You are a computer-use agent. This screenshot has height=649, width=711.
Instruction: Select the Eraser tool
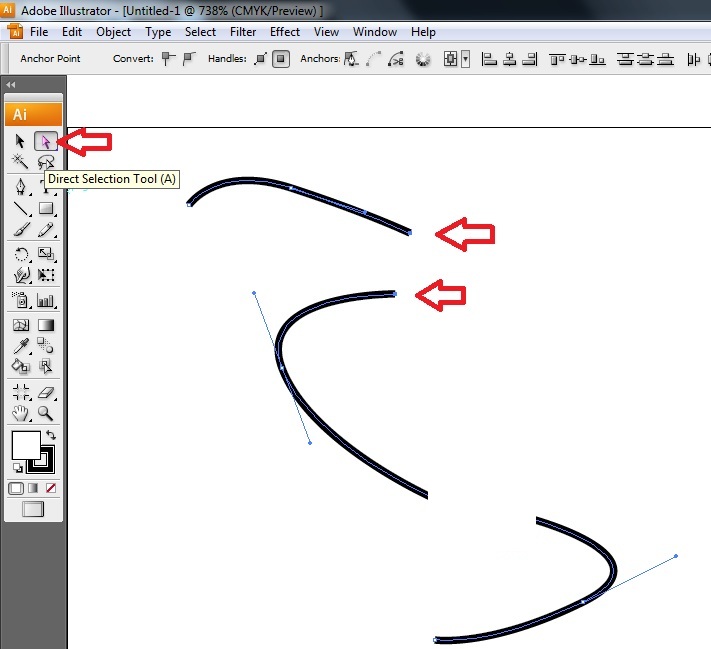(x=46, y=392)
